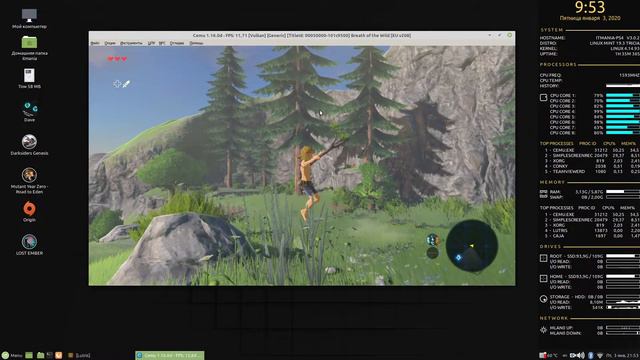
Task: Open the 'Опции' menu in Cemu
Action: coord(110,43)
